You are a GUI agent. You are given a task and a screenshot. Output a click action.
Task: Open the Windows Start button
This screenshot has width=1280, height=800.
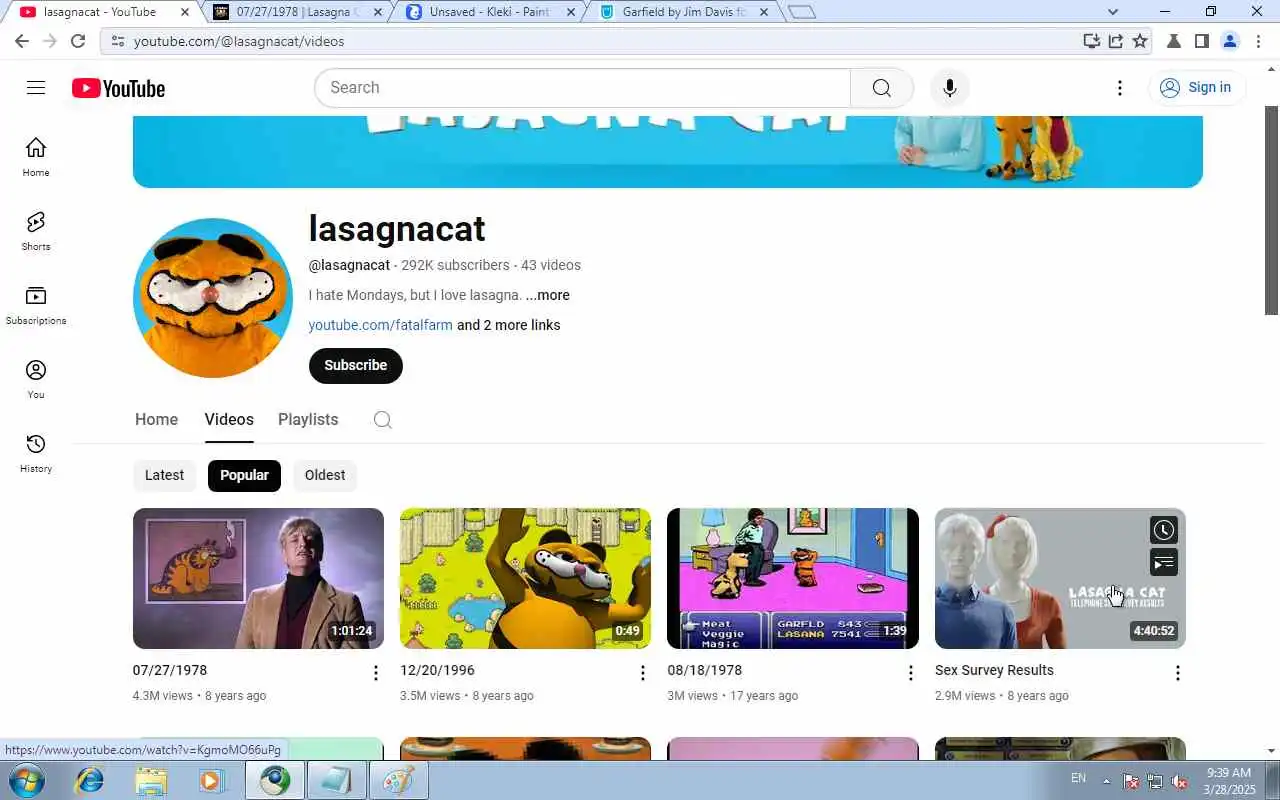(25, 780)
